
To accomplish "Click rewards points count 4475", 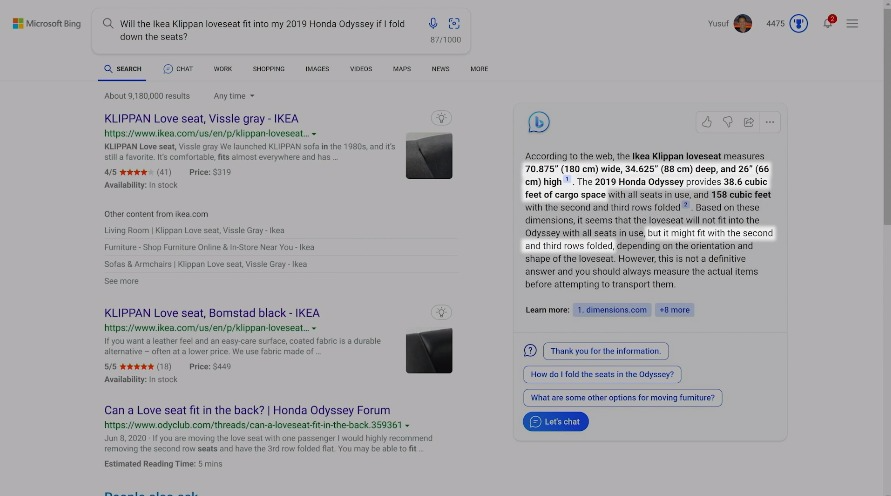I will pyautogui.click(x=775, y=23).
